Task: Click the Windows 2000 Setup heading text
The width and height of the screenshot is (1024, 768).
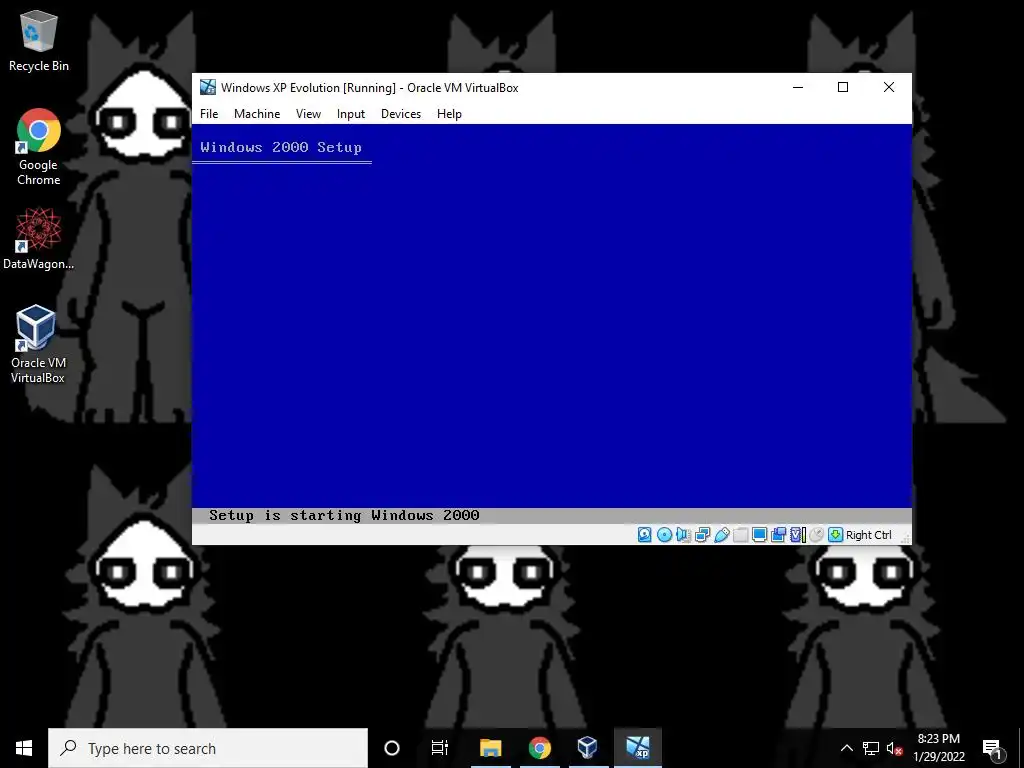Action: tap(281, 147)
